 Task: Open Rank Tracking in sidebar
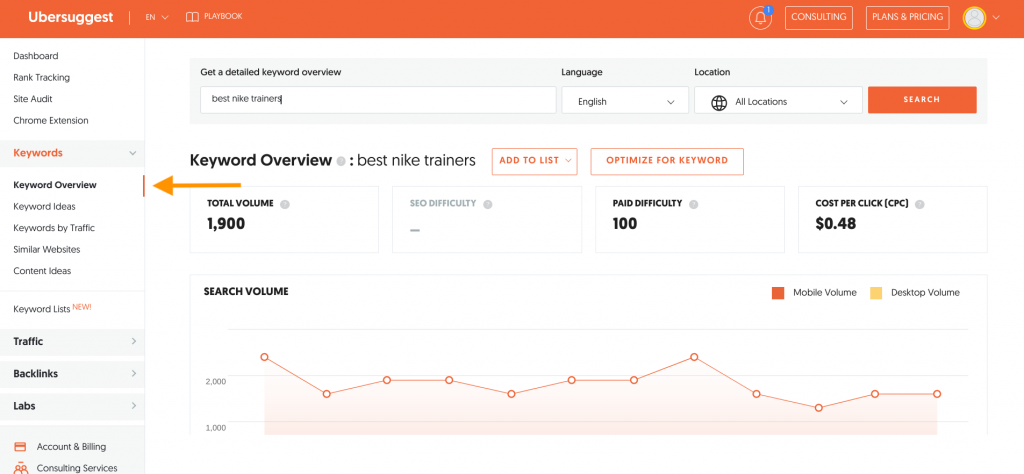point(41,78)
